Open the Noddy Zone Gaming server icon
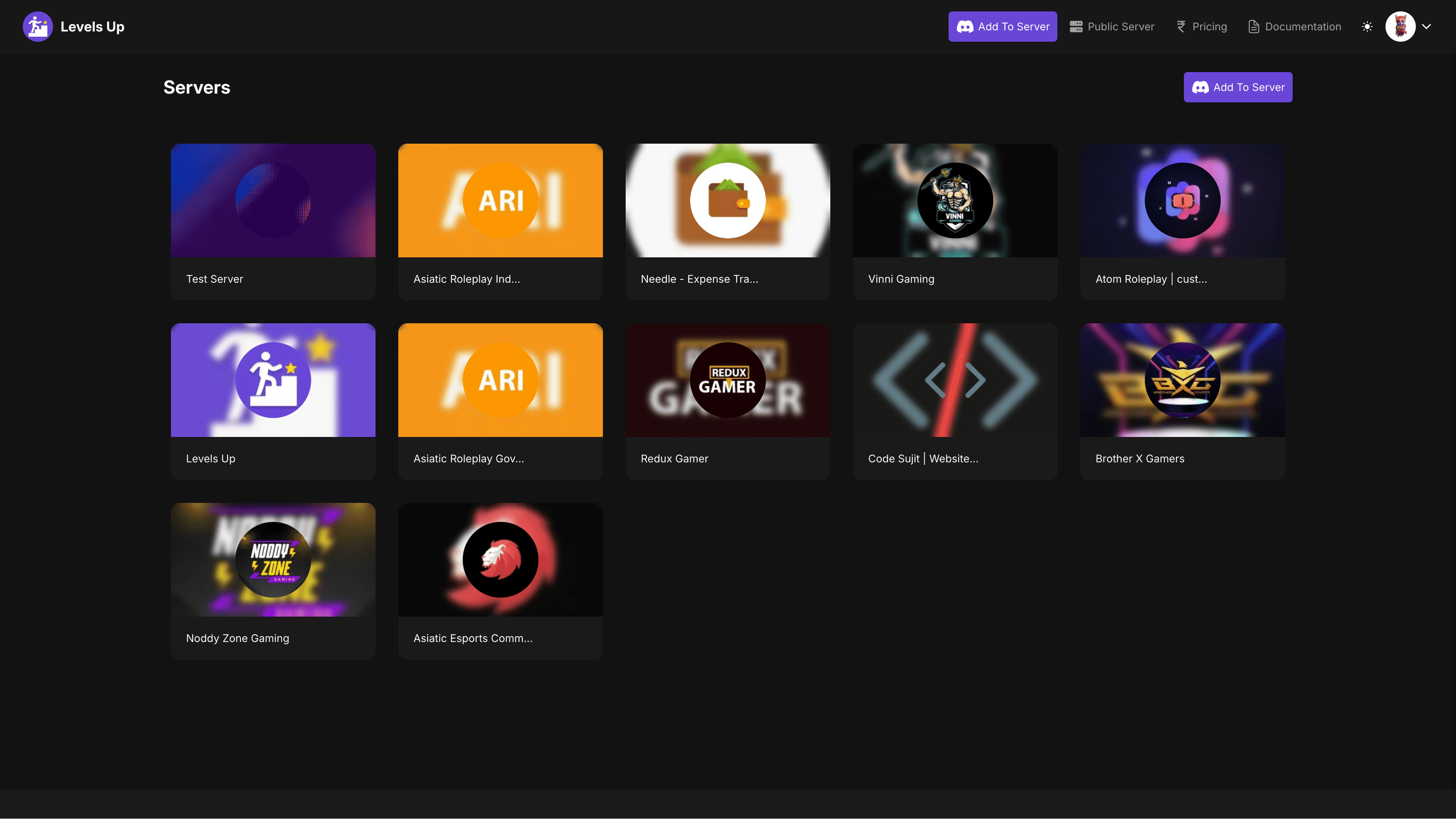This screenshot has height=819, width=1456. [x=273, y=560]
